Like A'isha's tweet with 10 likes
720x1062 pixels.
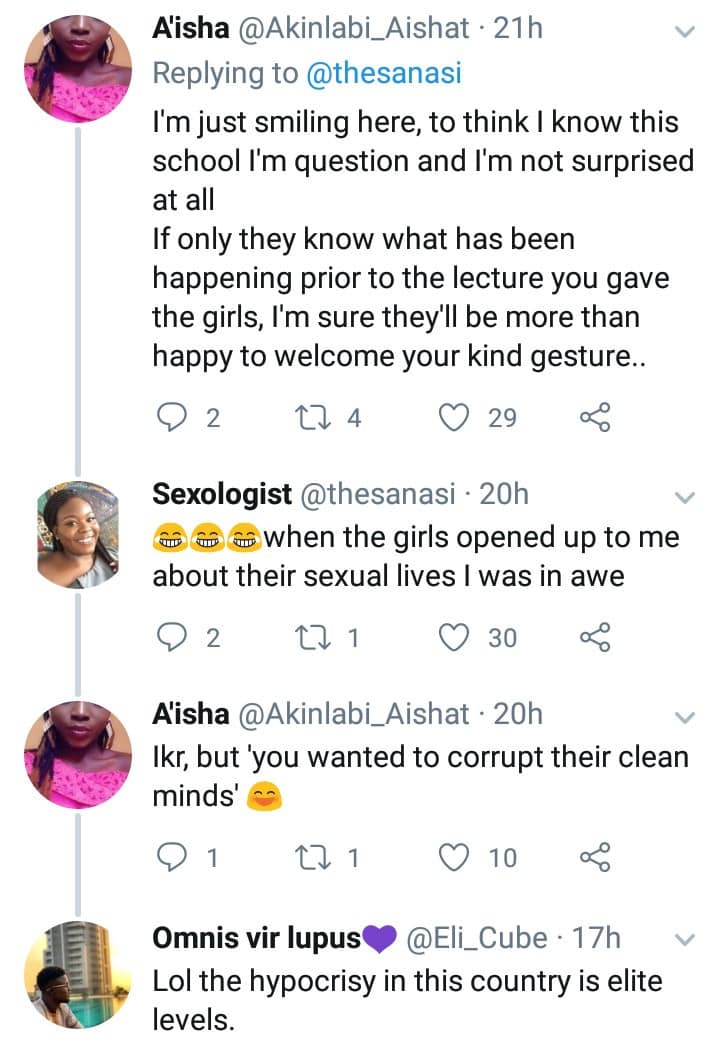coord(455,856)
